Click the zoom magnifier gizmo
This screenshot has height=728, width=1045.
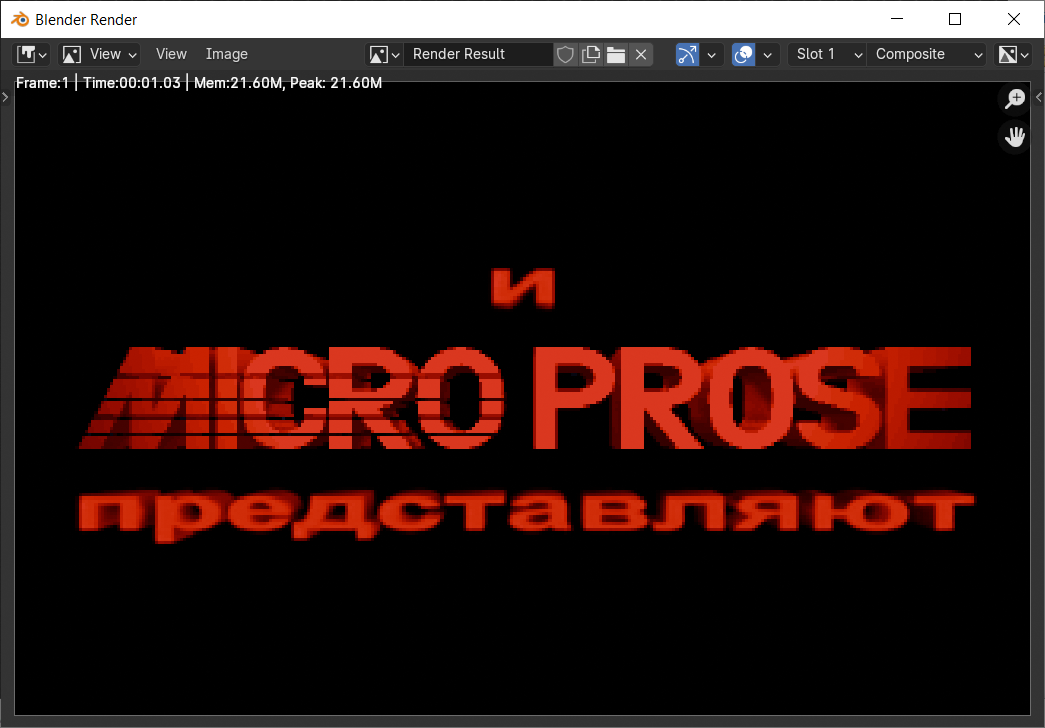coord(1014,99)
